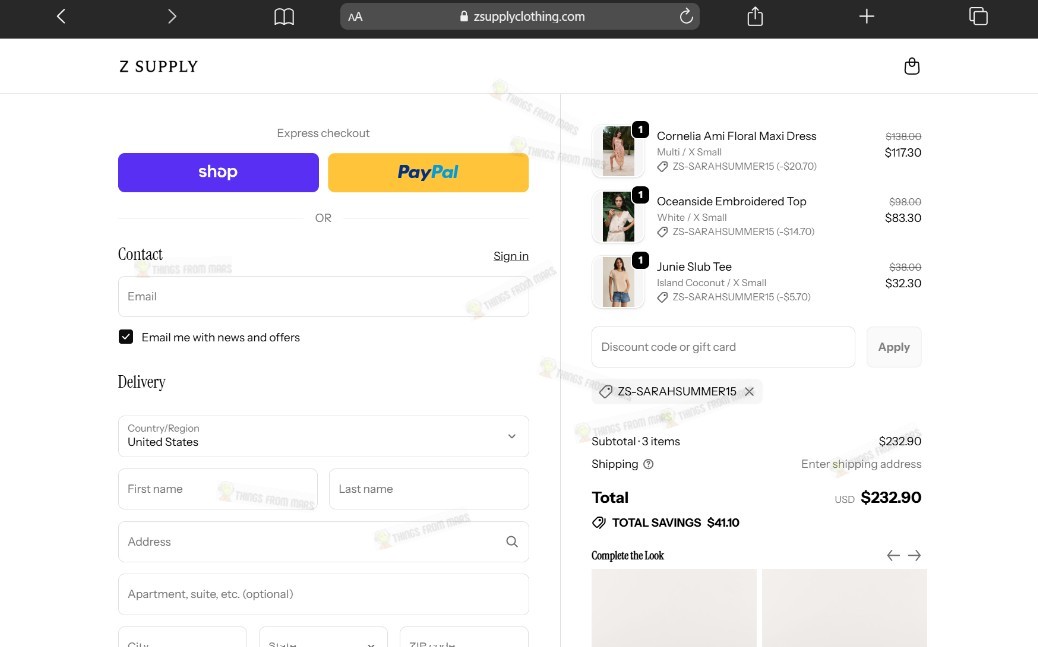Show previous Complete the Look items
The image size is (1038, 647).
893,555
